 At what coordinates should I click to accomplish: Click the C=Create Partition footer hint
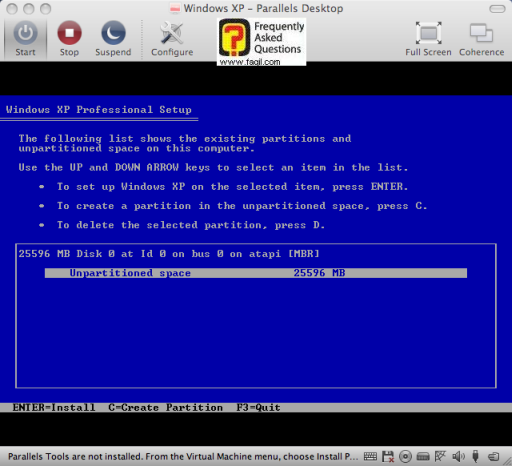(x=166, y=407)
